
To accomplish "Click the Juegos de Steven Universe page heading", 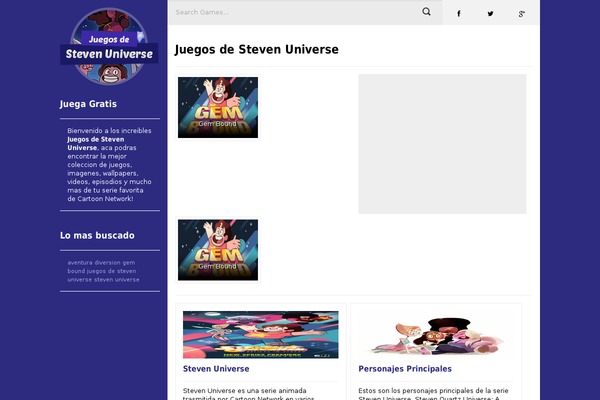I will pyautogui.click(x=256, y=50).
